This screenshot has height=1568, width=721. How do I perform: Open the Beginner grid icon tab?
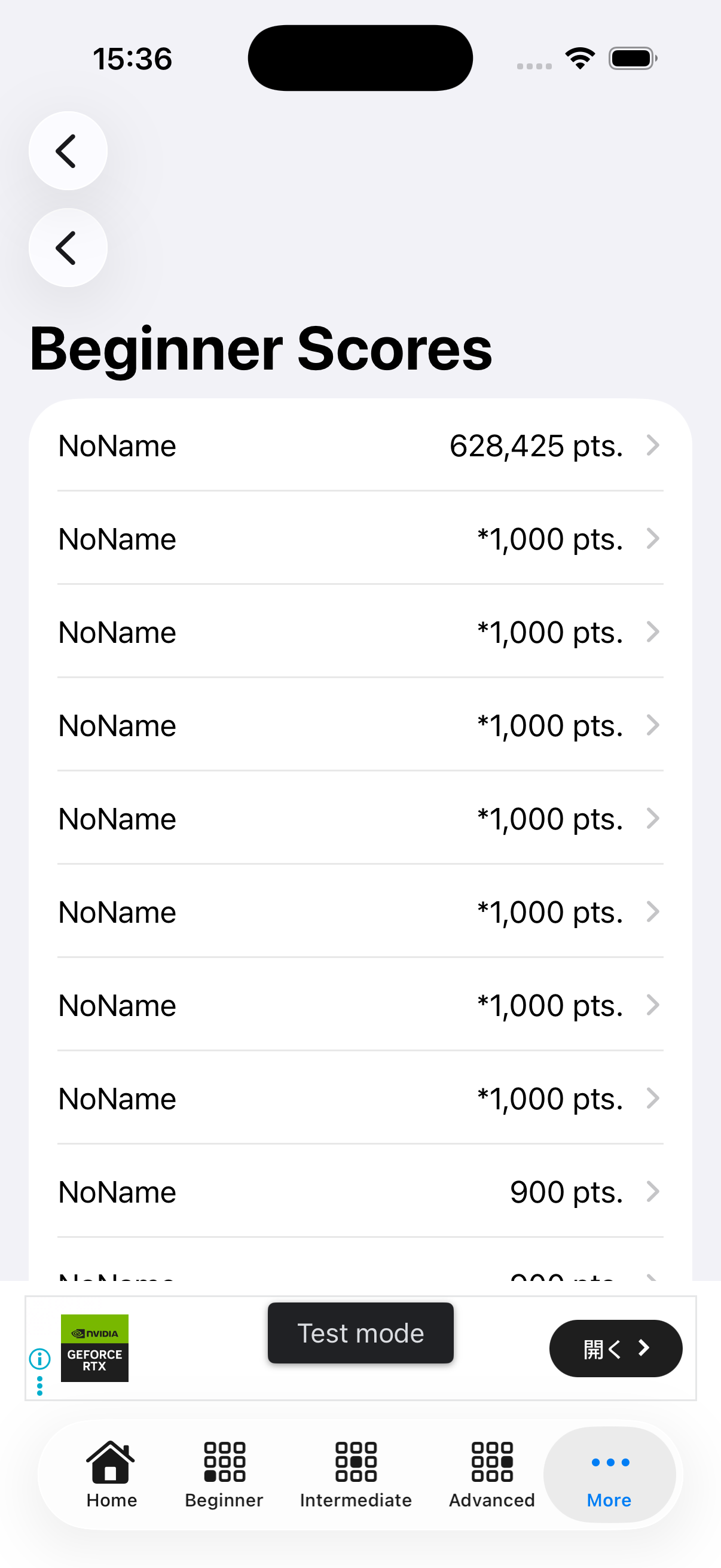pos(224,1462)
